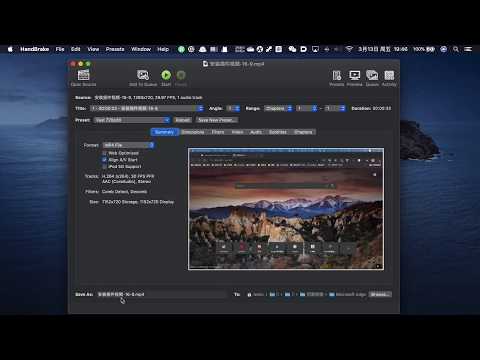Open the HandBrake menu
Screen dimensions: 480x360
[x=35, y=49]
